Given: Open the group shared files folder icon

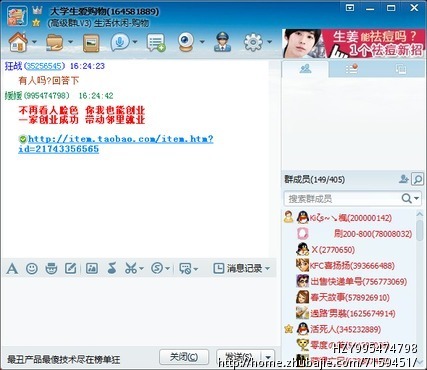Looking at the screenshot, I should (x=55, y=43).
